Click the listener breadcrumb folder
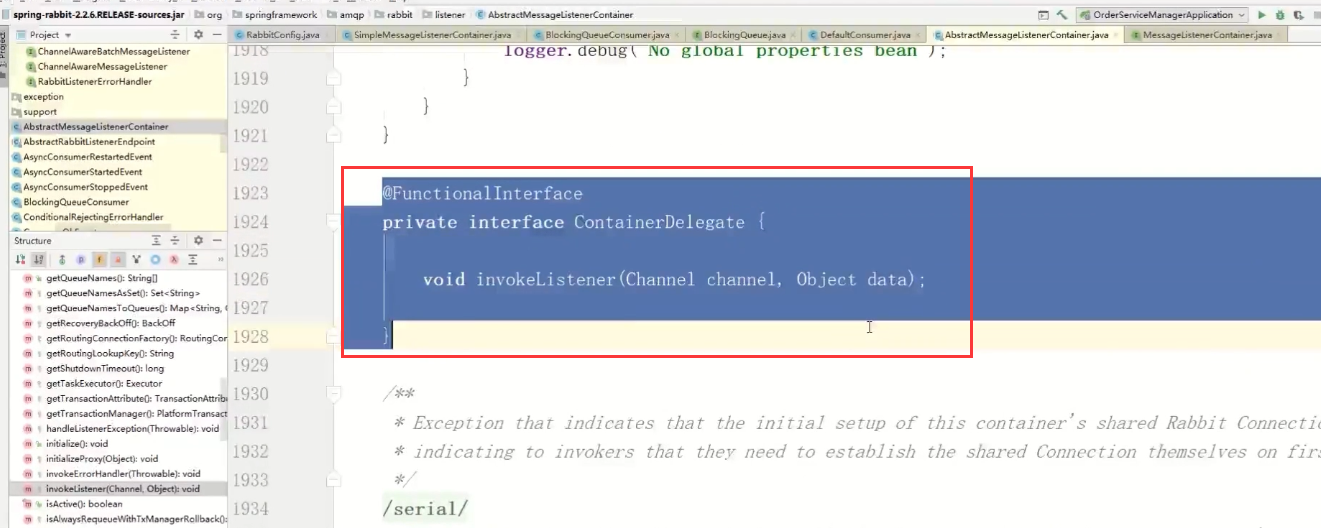Viewport: 1321px width, 528px height. (443, 15)
